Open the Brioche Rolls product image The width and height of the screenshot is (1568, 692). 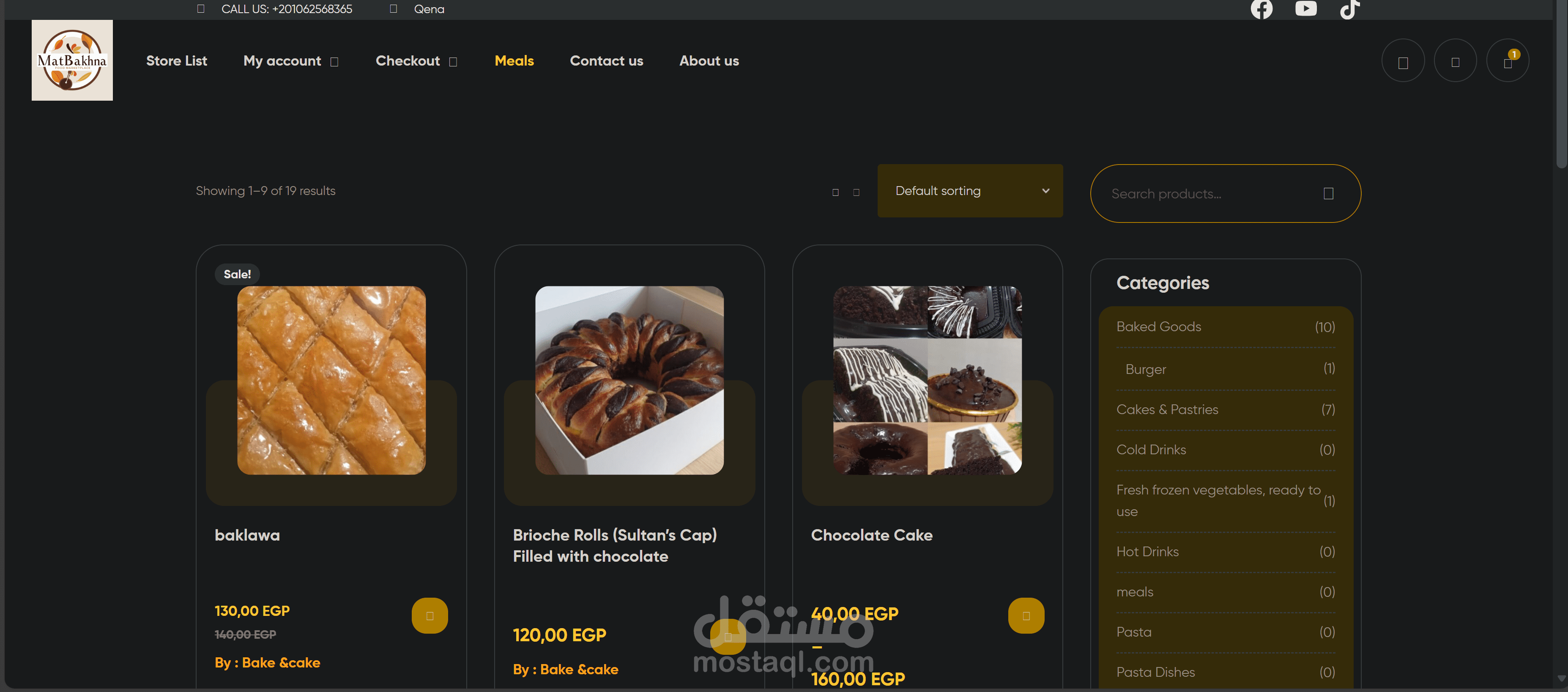click(629, 380)
